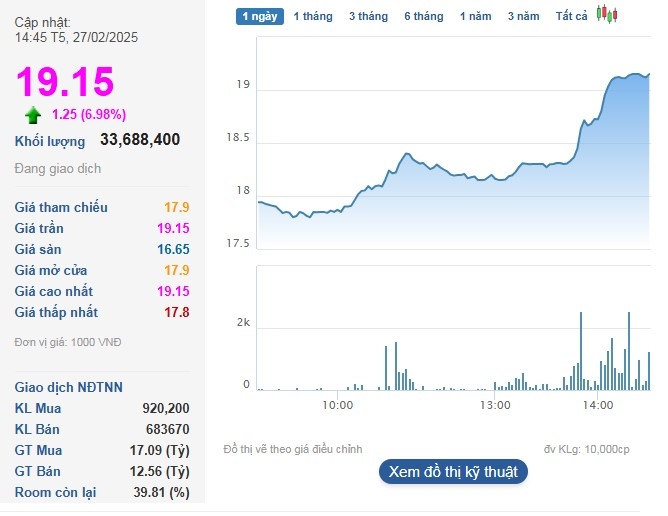
Task: Switch to candlestick chart view icon
Action: click(607, 15)
